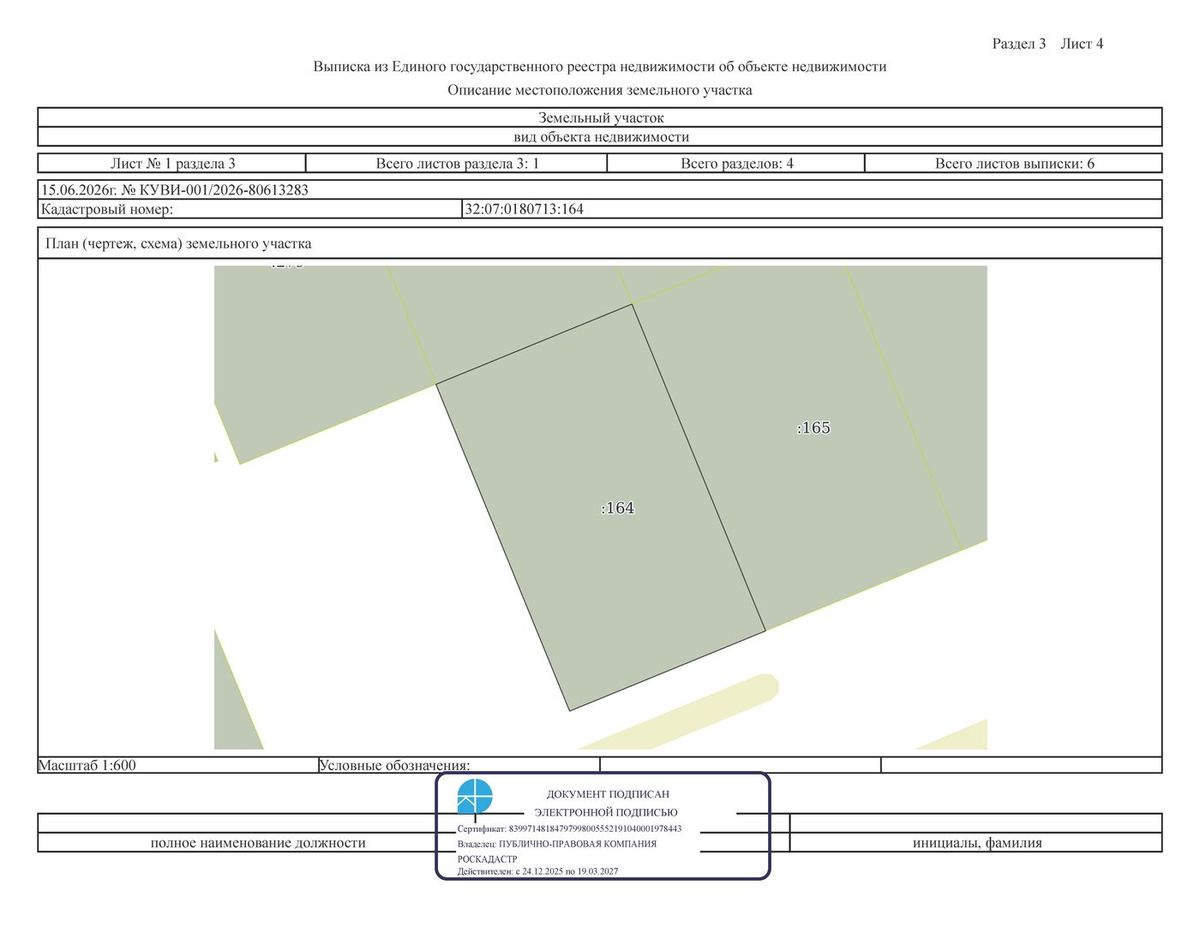Click 'Раздел 3 Лист 4' header text
This screenshot has height=927, width=1200.
[x=1047, y=44]
